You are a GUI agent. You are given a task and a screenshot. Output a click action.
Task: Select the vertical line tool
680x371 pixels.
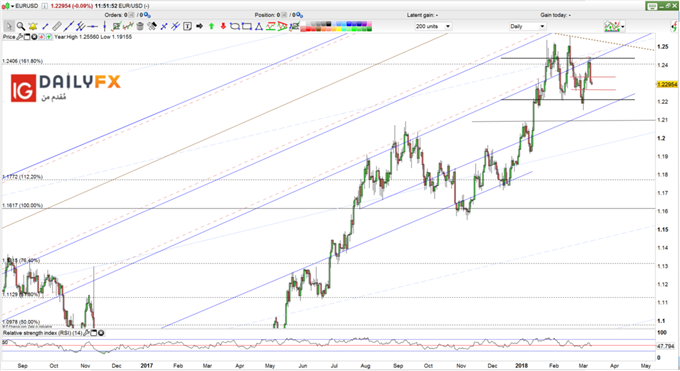pyautogui.click(x=105, y=26)
